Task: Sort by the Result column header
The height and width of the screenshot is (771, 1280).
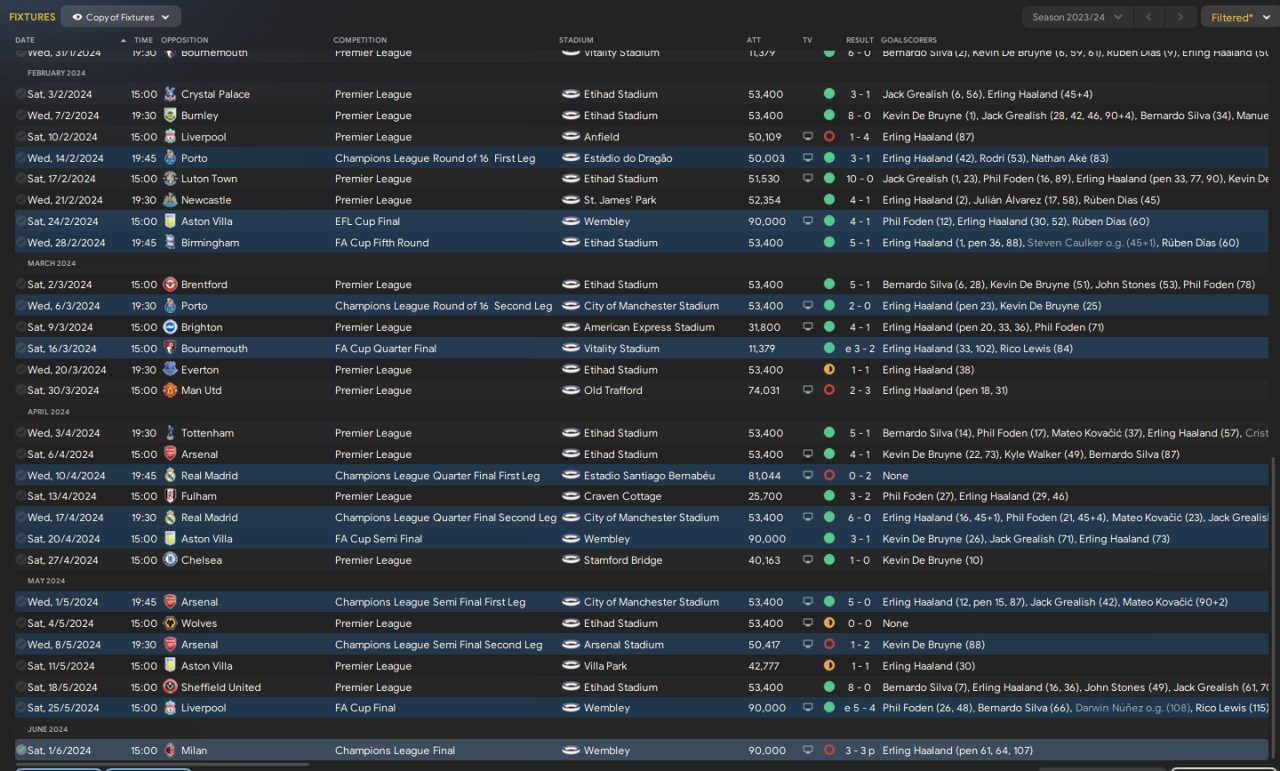Action: (x=860, y=40)
